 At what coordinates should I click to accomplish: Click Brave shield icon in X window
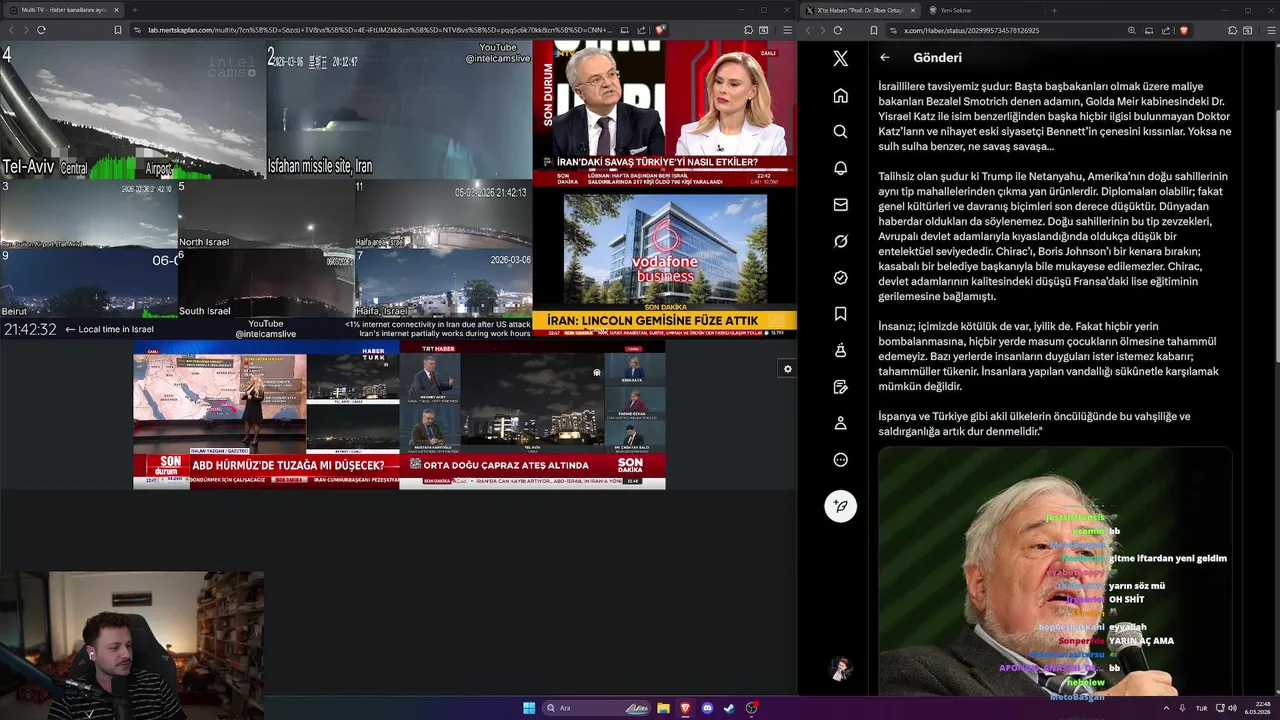(1182, 30)
